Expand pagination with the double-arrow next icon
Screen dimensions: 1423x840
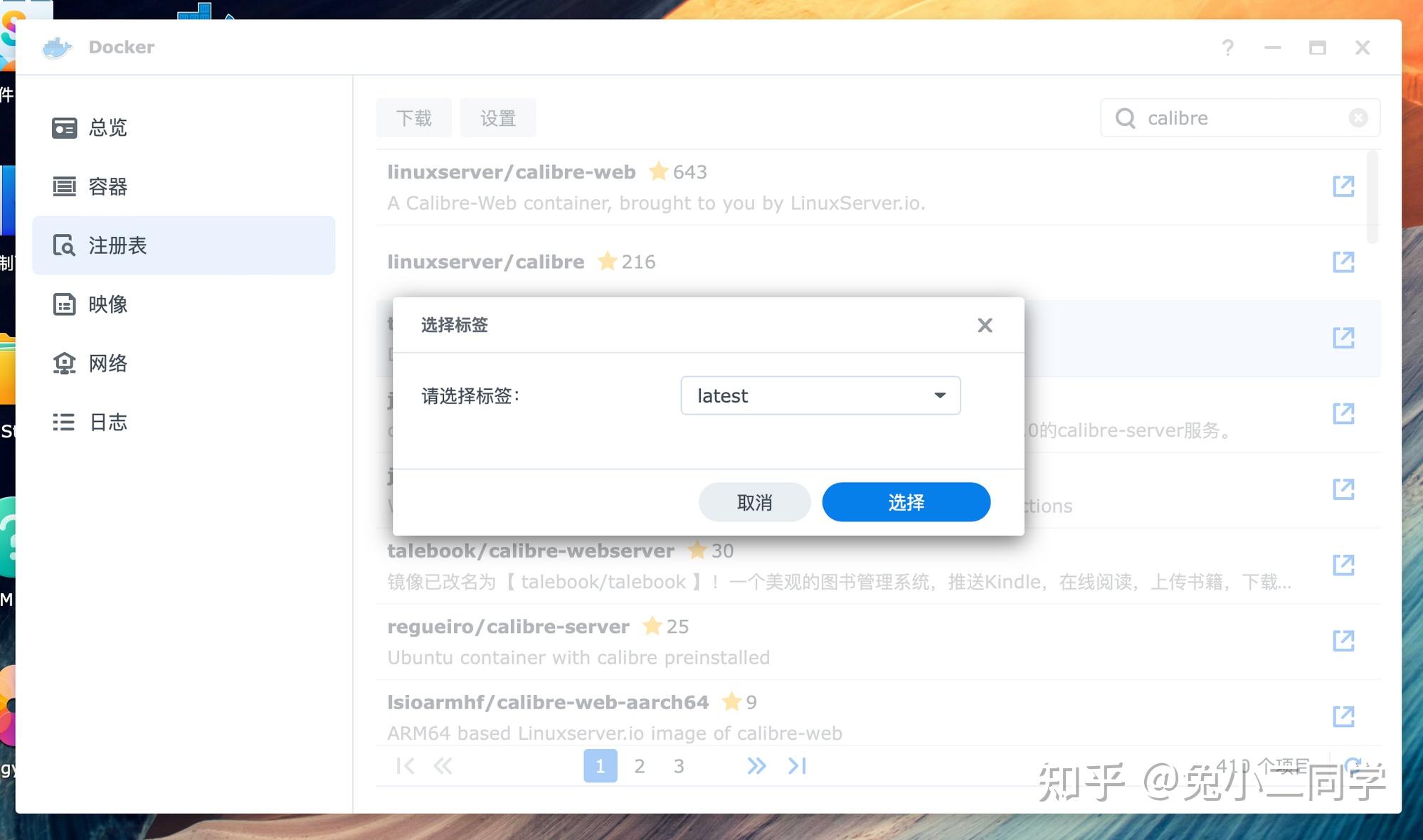pos(756,765)
